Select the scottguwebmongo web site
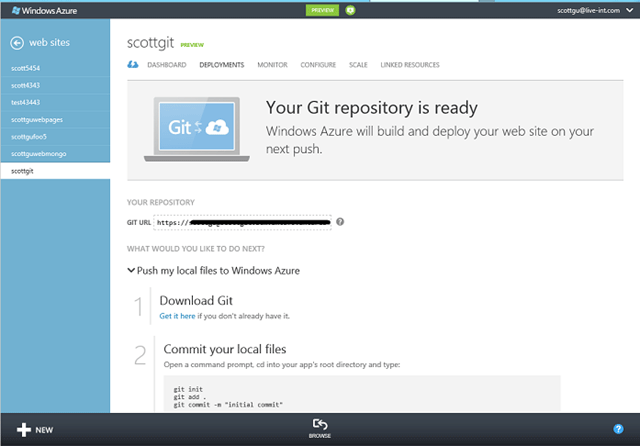This screenshot has height=446, width=640. click(x=56, y=154)
